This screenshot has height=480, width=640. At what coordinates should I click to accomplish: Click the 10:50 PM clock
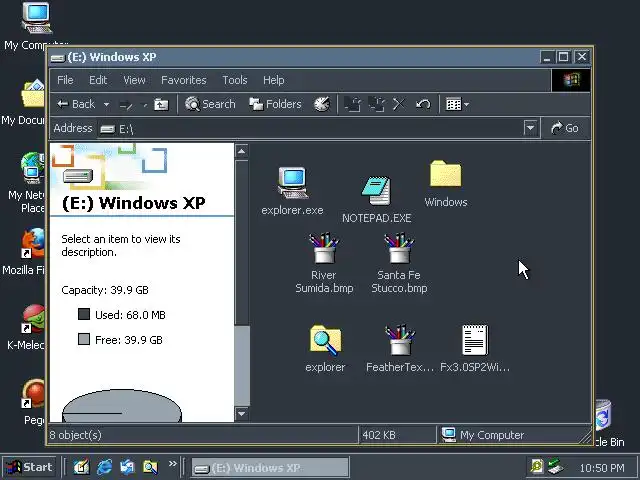click(602, 468)
